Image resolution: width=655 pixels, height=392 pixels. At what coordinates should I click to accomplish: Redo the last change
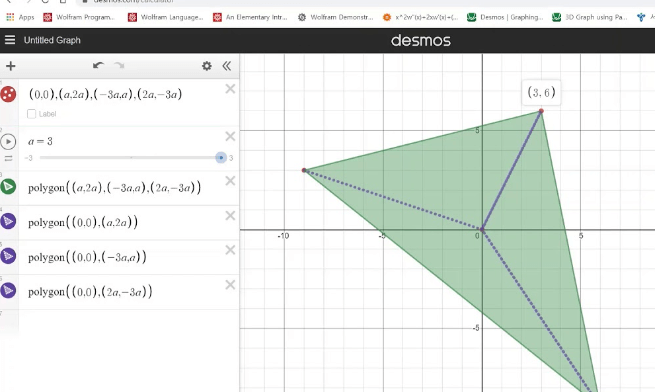[x=119, y=66]
